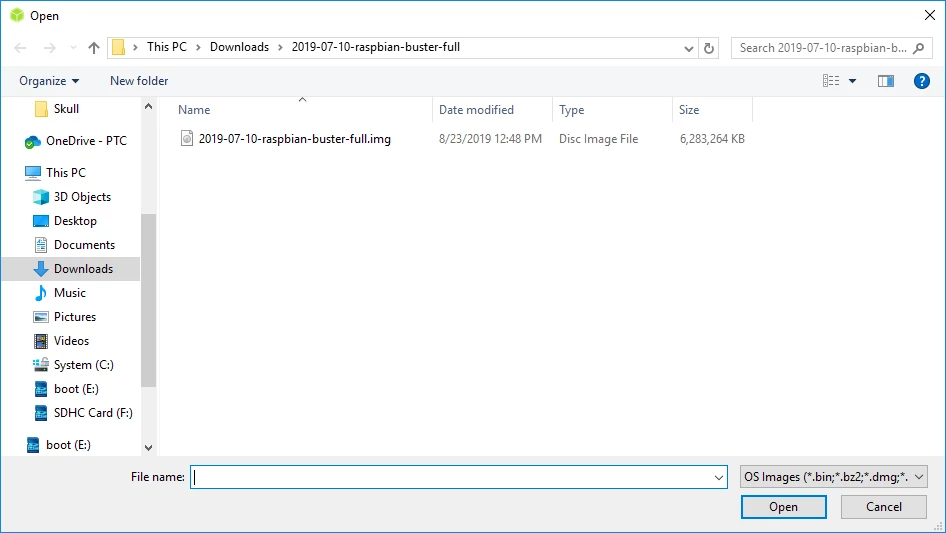The height and width of the screenshot is (533, 946).
Task: Open Desktop in navigation pane
Action: tap(75, 221)
